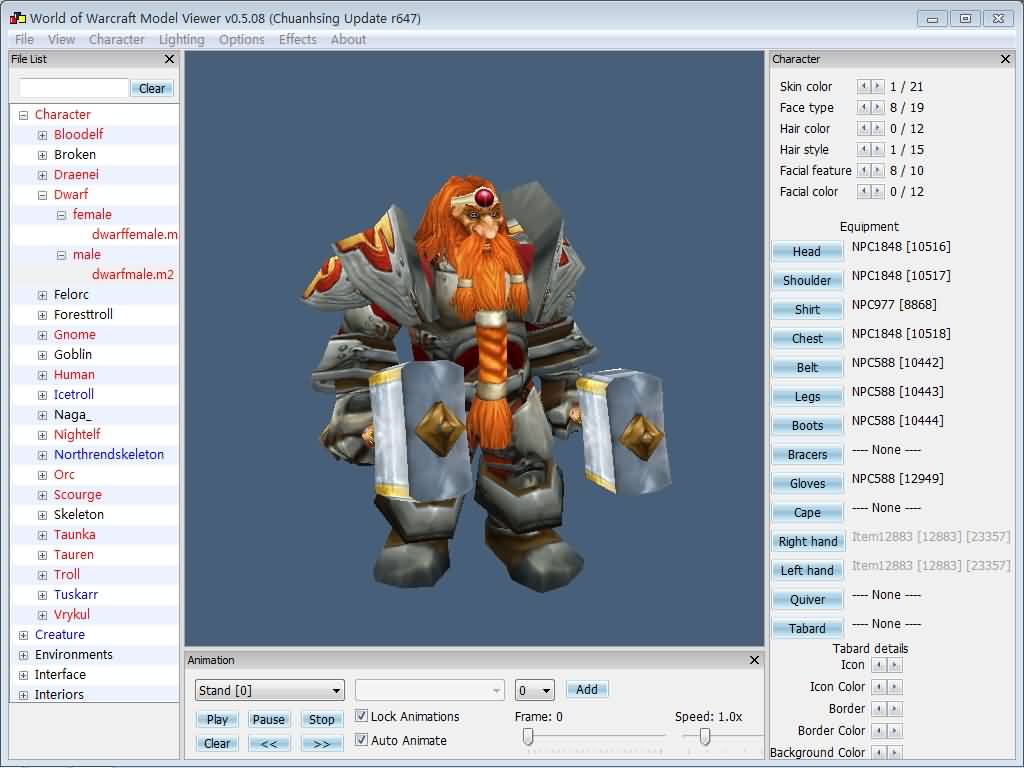Screen dimensions: 1024x768
Task: Click the previous arrow for Hair style
Action: (863, 149)
